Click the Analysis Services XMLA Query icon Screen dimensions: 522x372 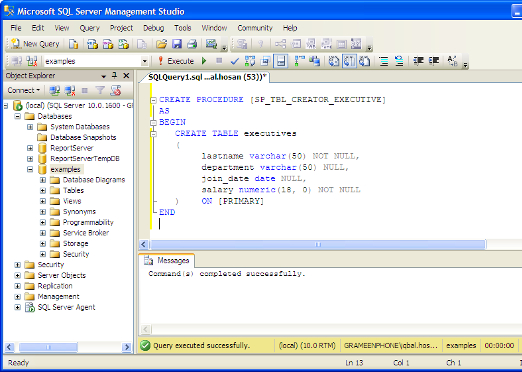[x=124, y=44]
